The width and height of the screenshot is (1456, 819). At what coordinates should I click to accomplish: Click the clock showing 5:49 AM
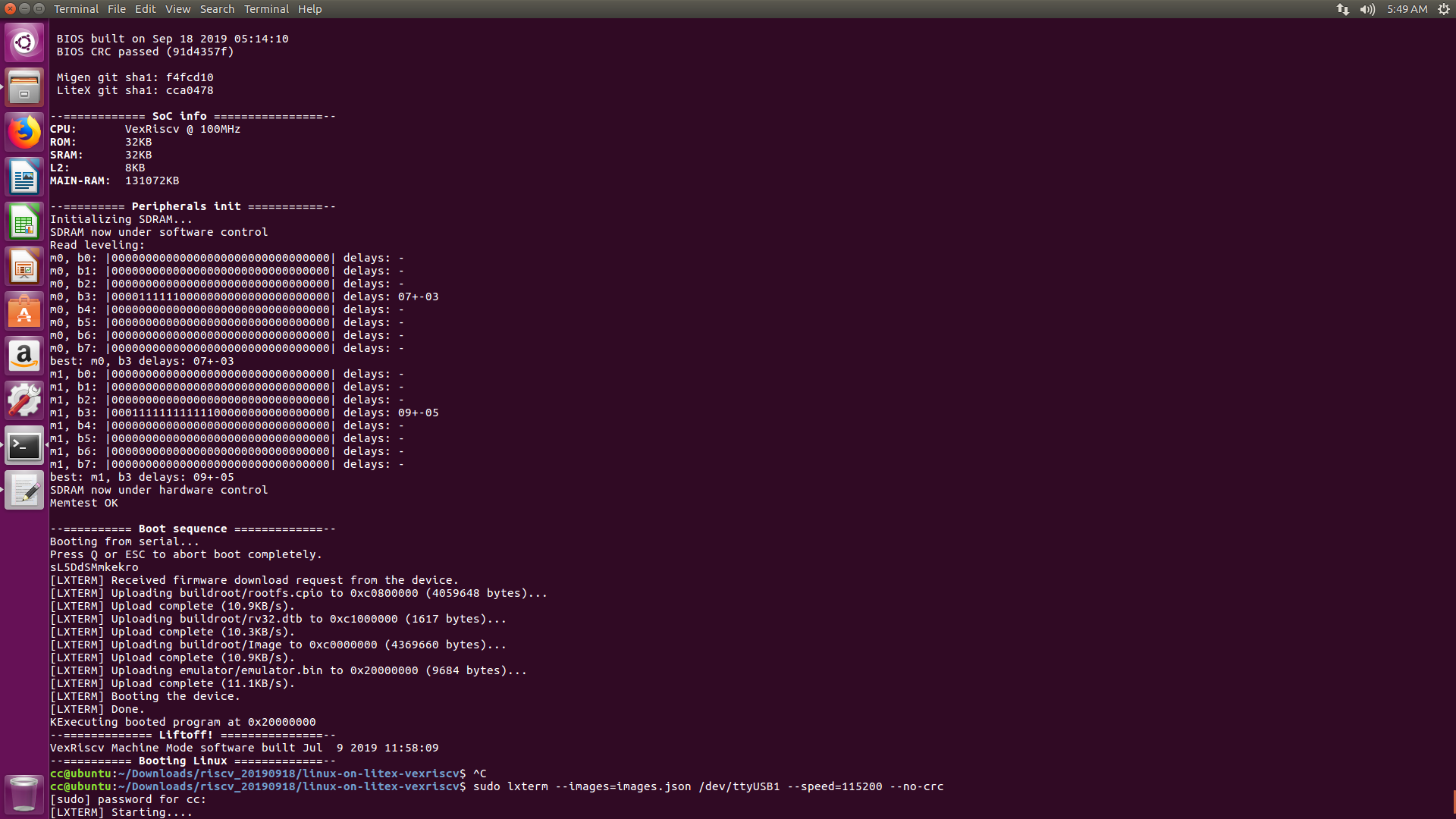click(x=1409, y=9)
